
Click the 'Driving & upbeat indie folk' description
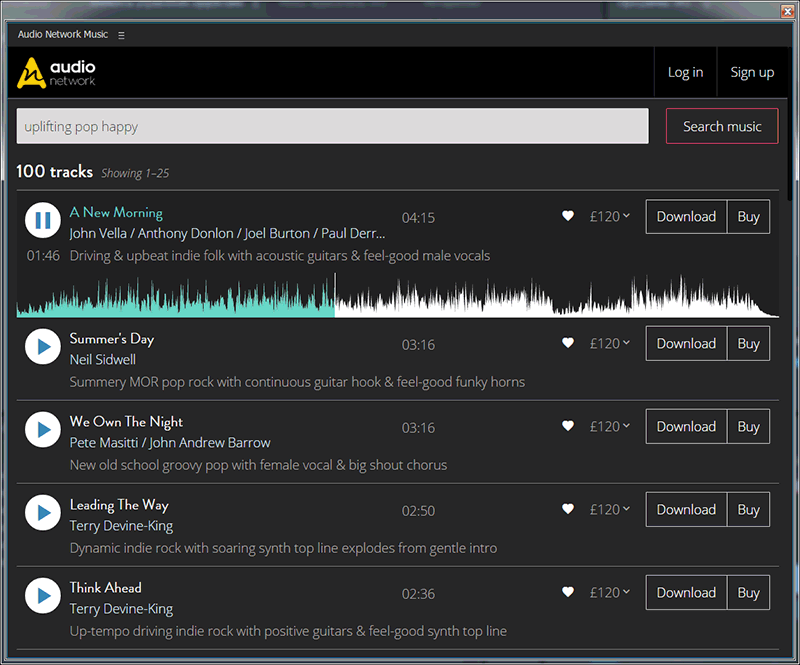280,256
